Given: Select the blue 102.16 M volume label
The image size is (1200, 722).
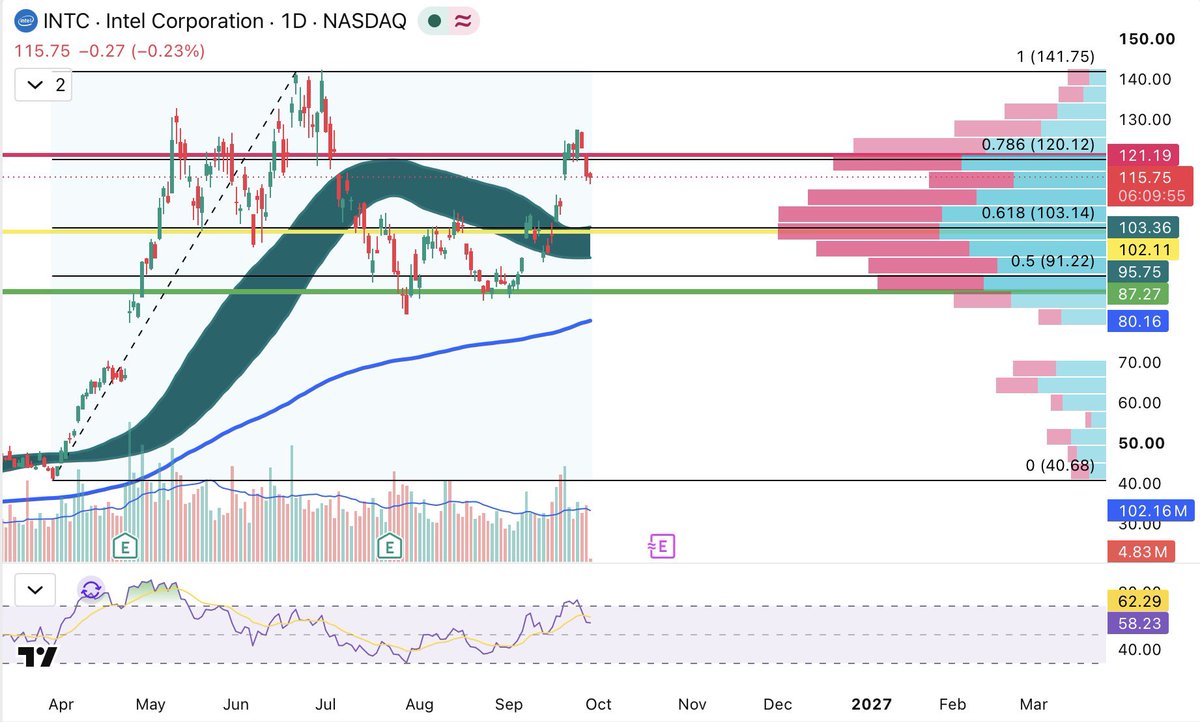Looking at the screenshot, I should point(1149,511).
